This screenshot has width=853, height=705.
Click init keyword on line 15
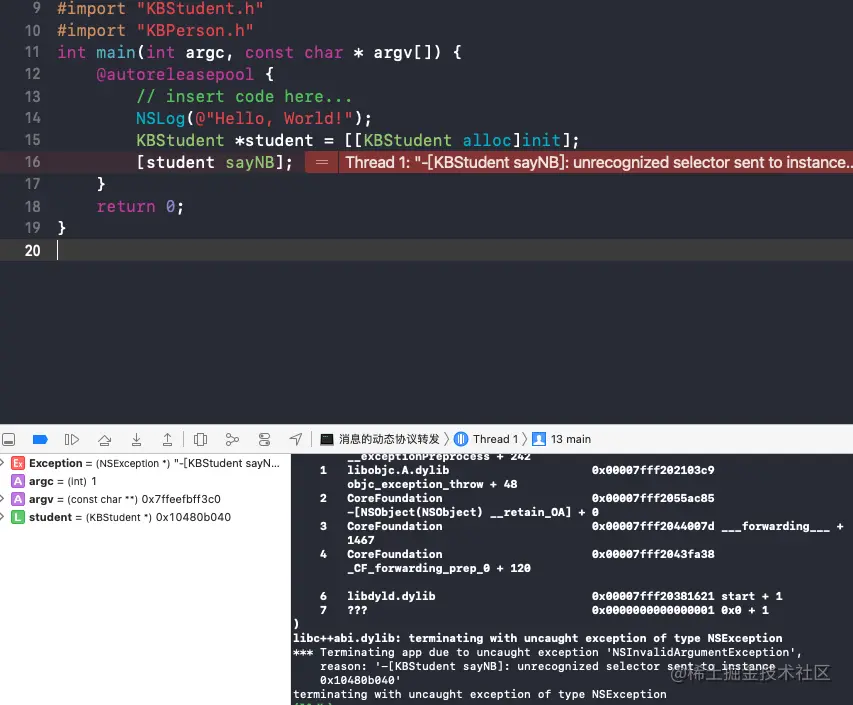(541, 140)
